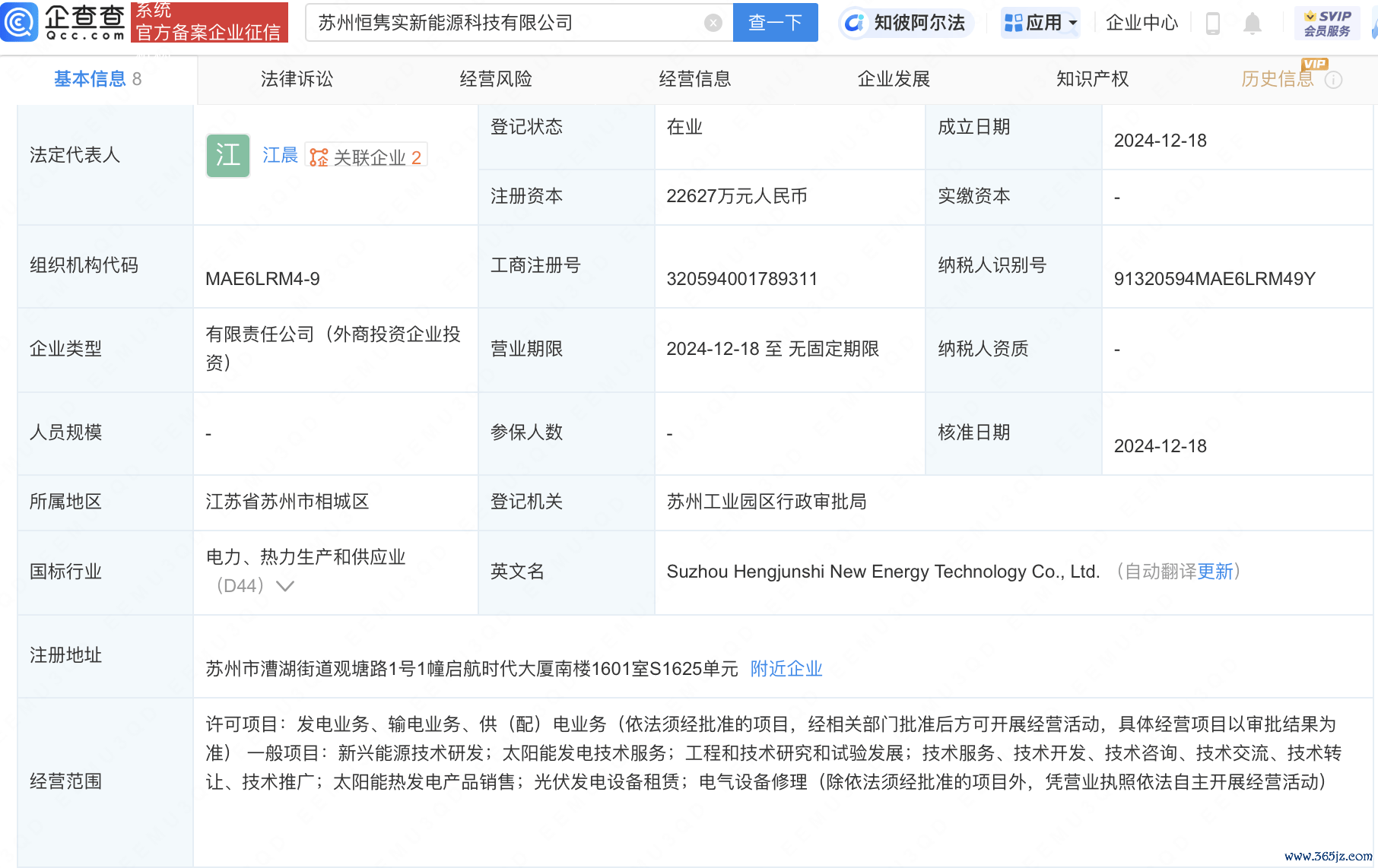Click the 国标行业 label cell
The image size is (1378, 868).
coord(106,572)
